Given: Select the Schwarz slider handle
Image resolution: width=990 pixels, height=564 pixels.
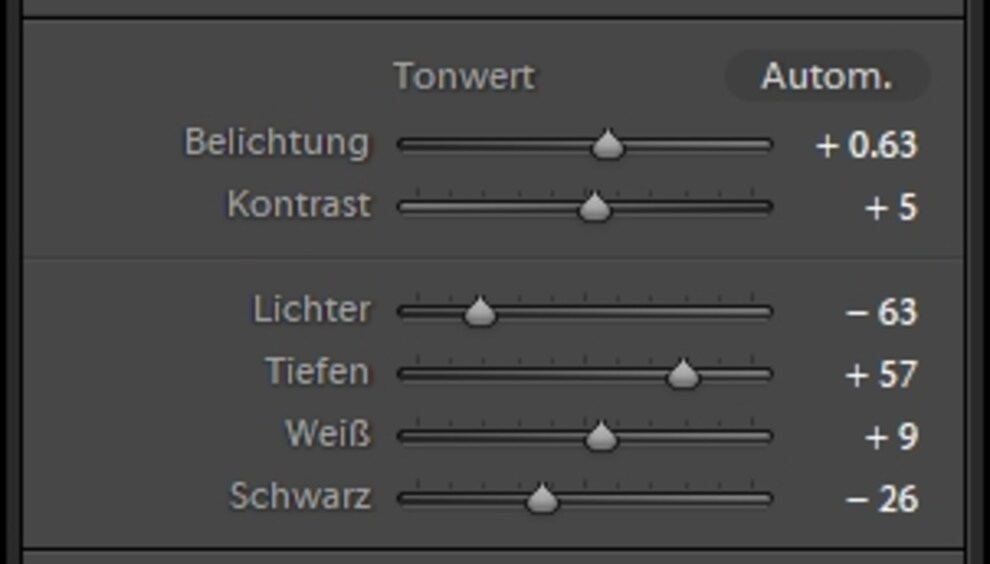Looking at the screenshot, I should coord(542,498).
